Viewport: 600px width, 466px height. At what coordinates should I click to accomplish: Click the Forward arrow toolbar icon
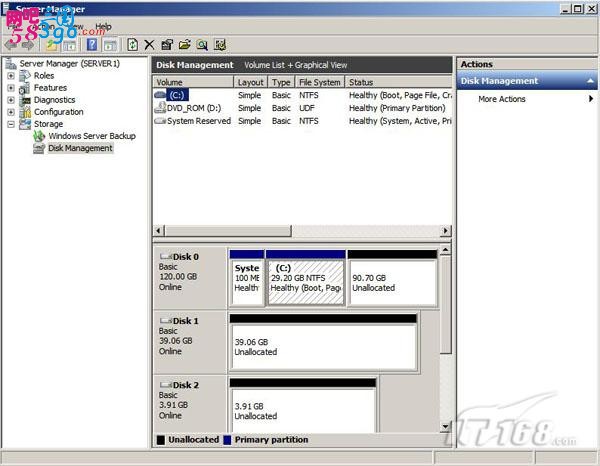tap(28, 45)
